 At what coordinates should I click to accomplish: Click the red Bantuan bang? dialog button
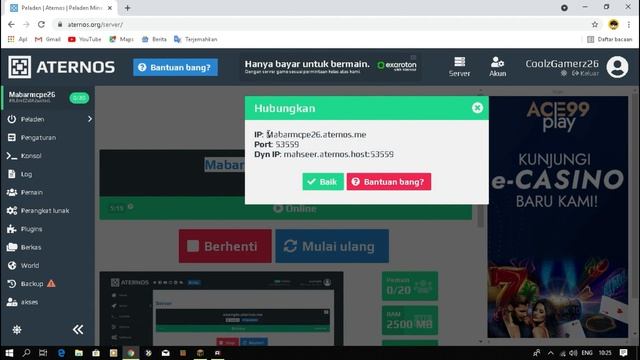[389, 182]
